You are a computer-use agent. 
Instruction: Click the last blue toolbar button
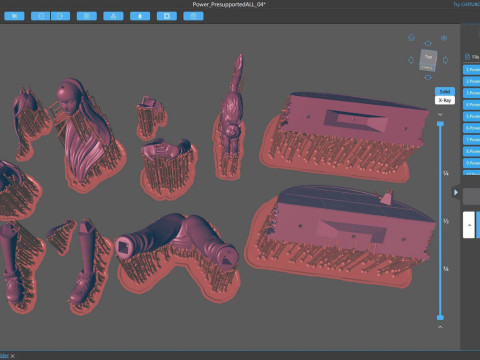tap(193, 16)
